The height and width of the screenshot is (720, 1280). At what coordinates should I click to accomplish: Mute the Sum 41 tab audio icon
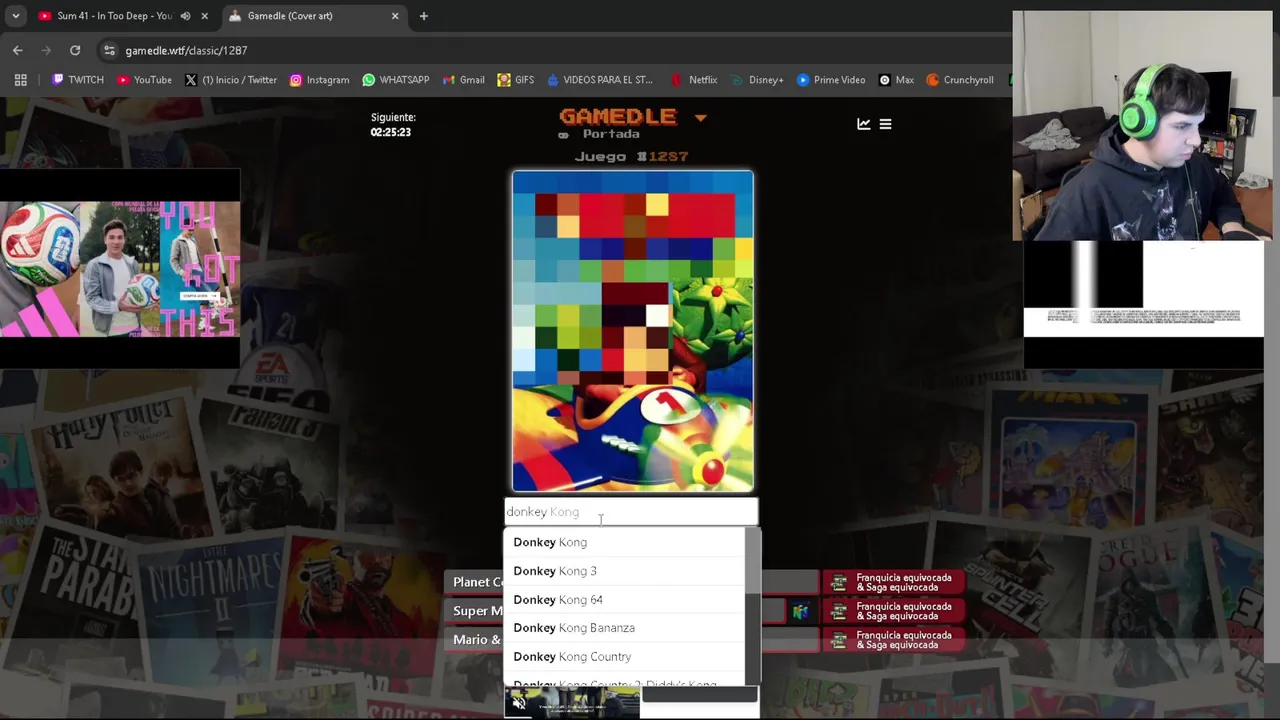pyautogui.click(x=185, y=16)
